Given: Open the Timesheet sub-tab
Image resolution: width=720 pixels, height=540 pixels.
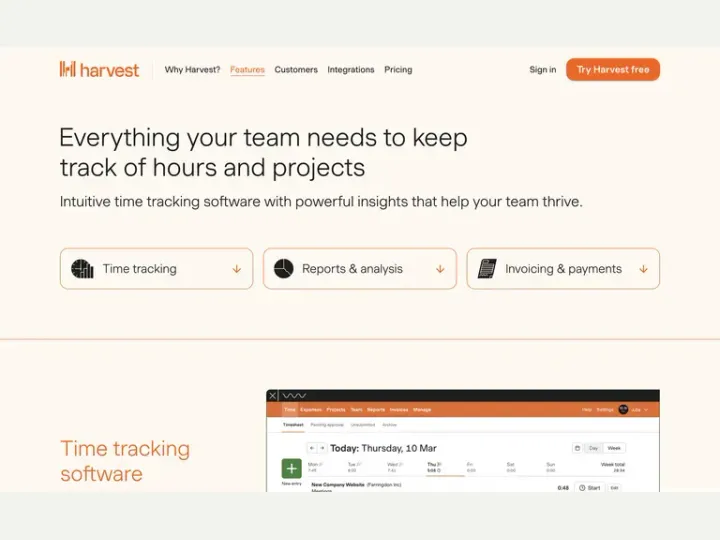Looking at the screenshot, I should [293, 425].
